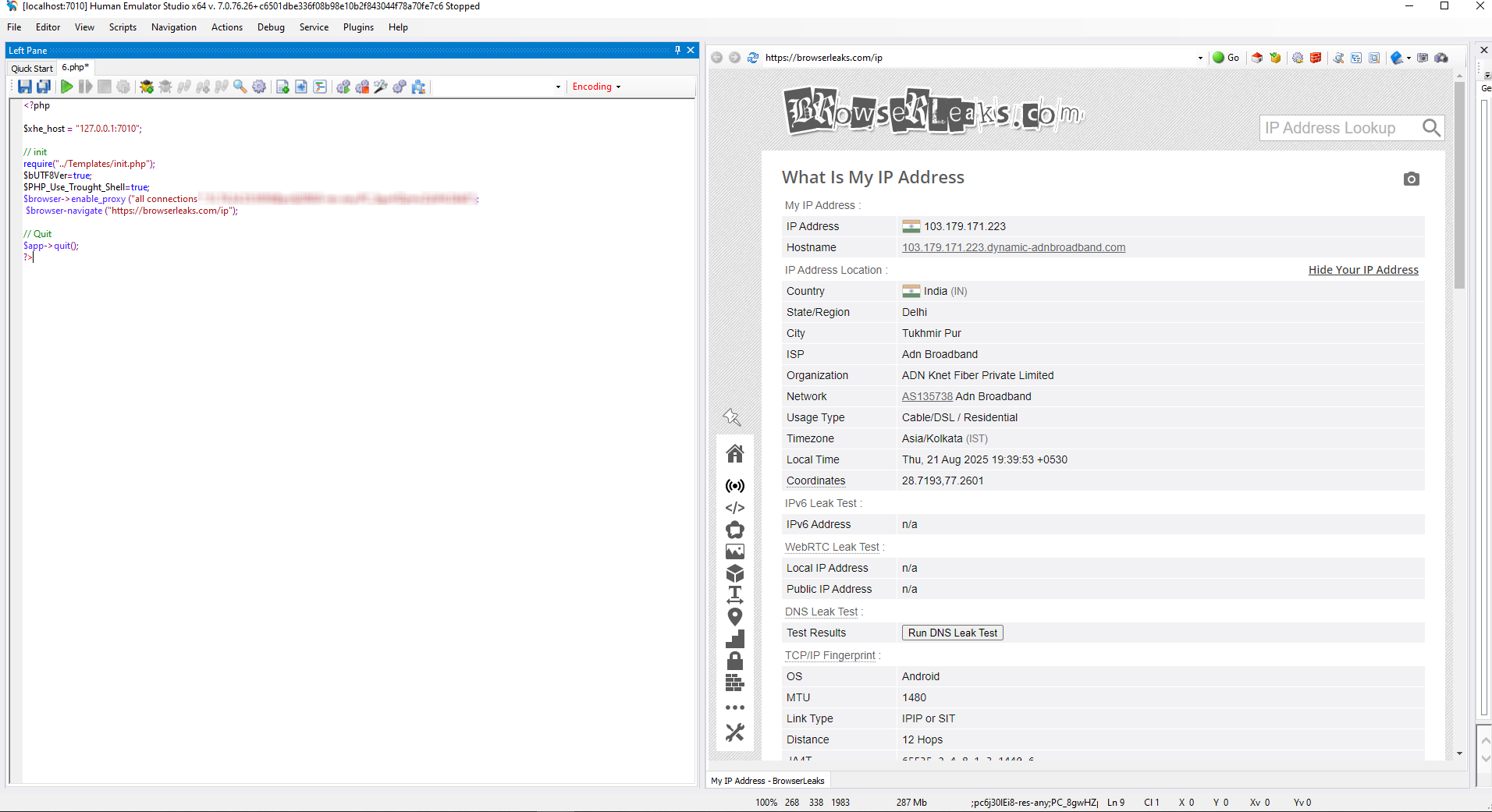Capture the page with the camera icon
The height and width of the screenshot is (812, 1492).
tap(1411, 179)
